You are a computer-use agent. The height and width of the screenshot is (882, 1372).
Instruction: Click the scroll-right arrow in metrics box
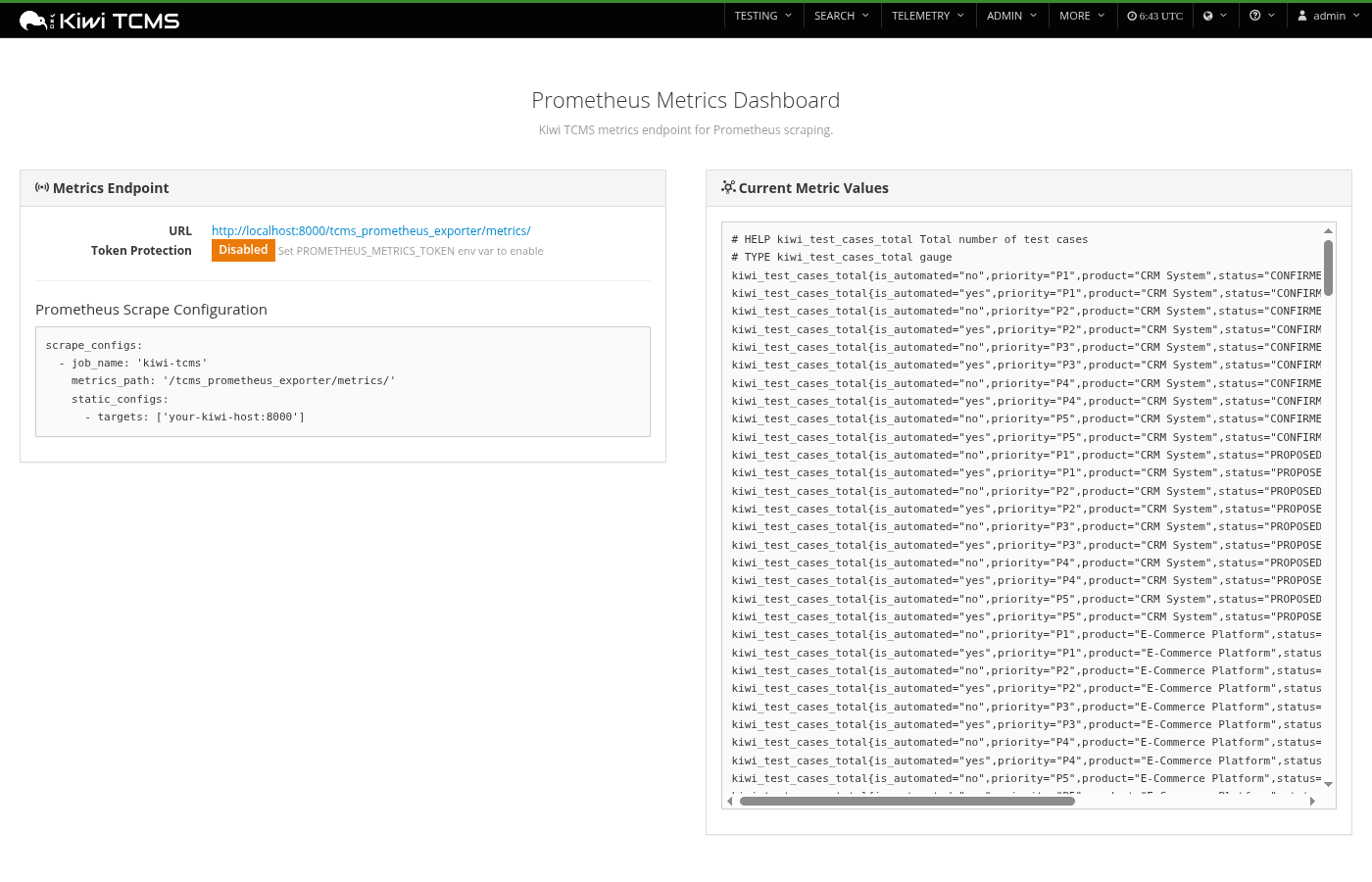coord(1312,801)
